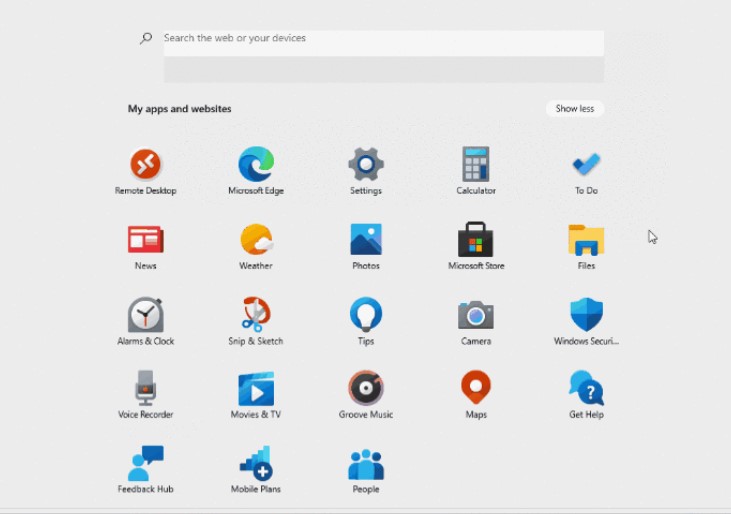731x514 pixels.
Task: Open Snip & Sketch tool
Action: point(256,315)
